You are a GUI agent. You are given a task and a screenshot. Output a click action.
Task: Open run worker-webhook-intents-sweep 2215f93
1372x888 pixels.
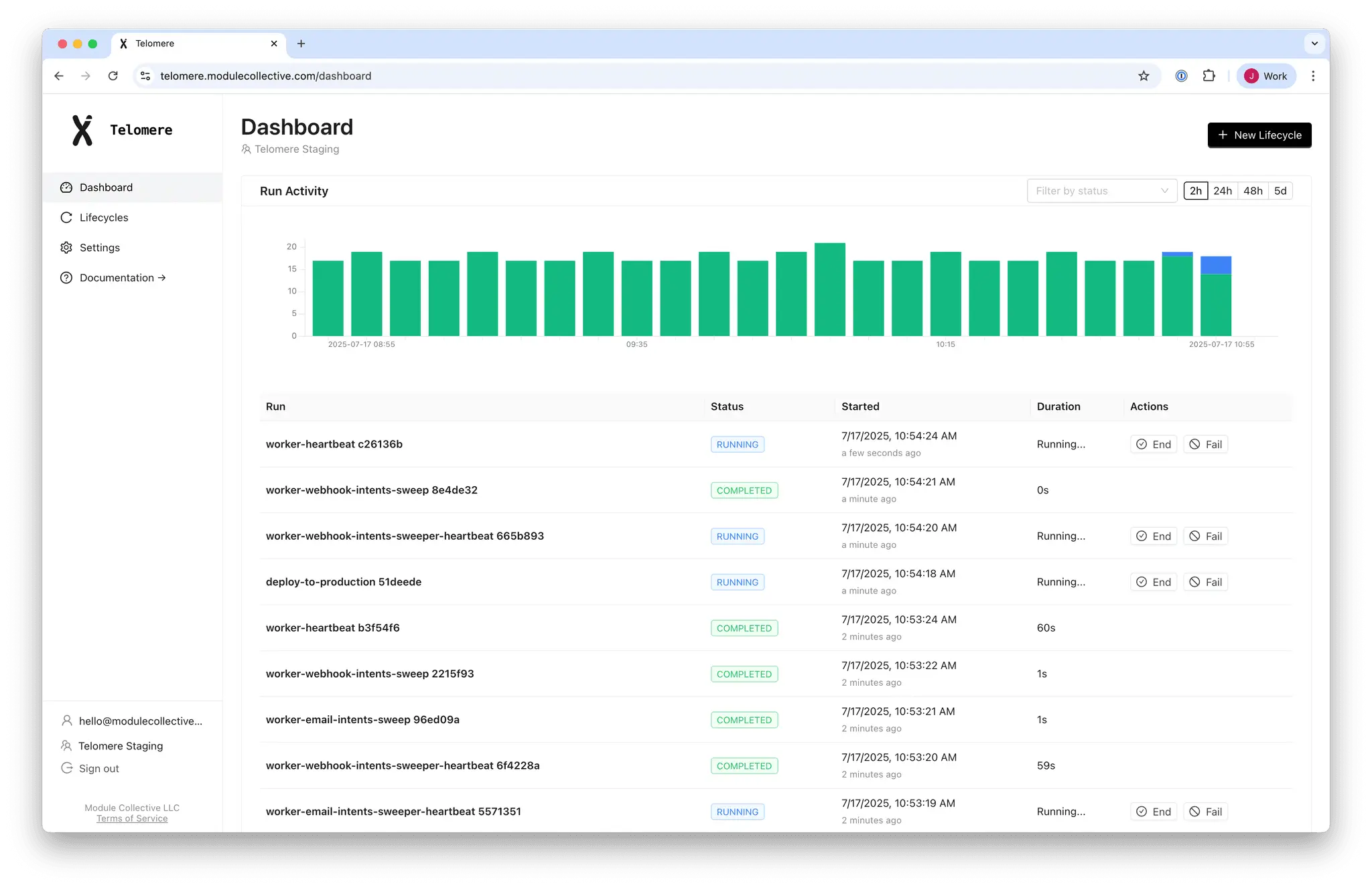[x=370, y=674]
